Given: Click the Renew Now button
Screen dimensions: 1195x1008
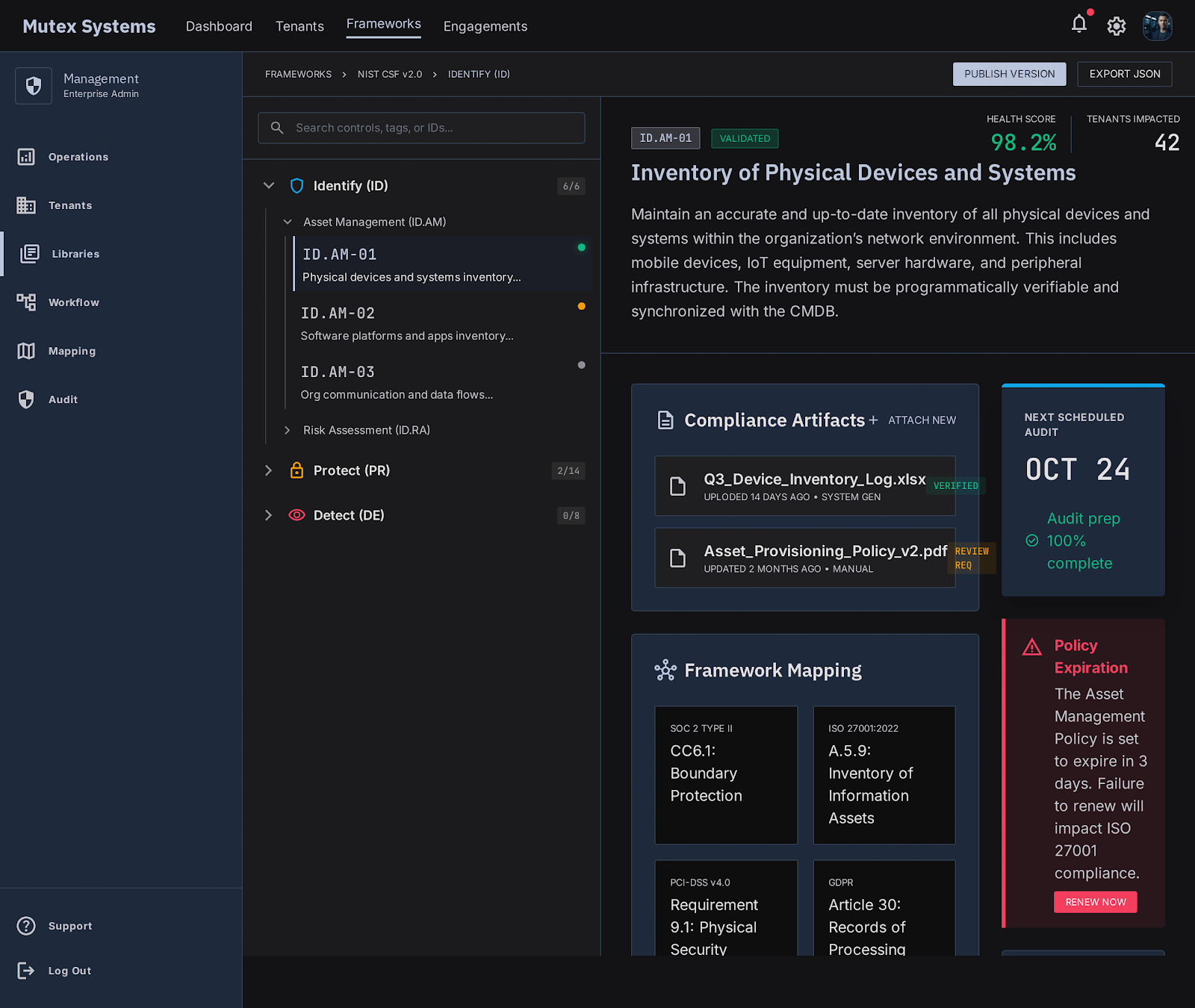Looking at the screenshot, I should point(1096,902).
